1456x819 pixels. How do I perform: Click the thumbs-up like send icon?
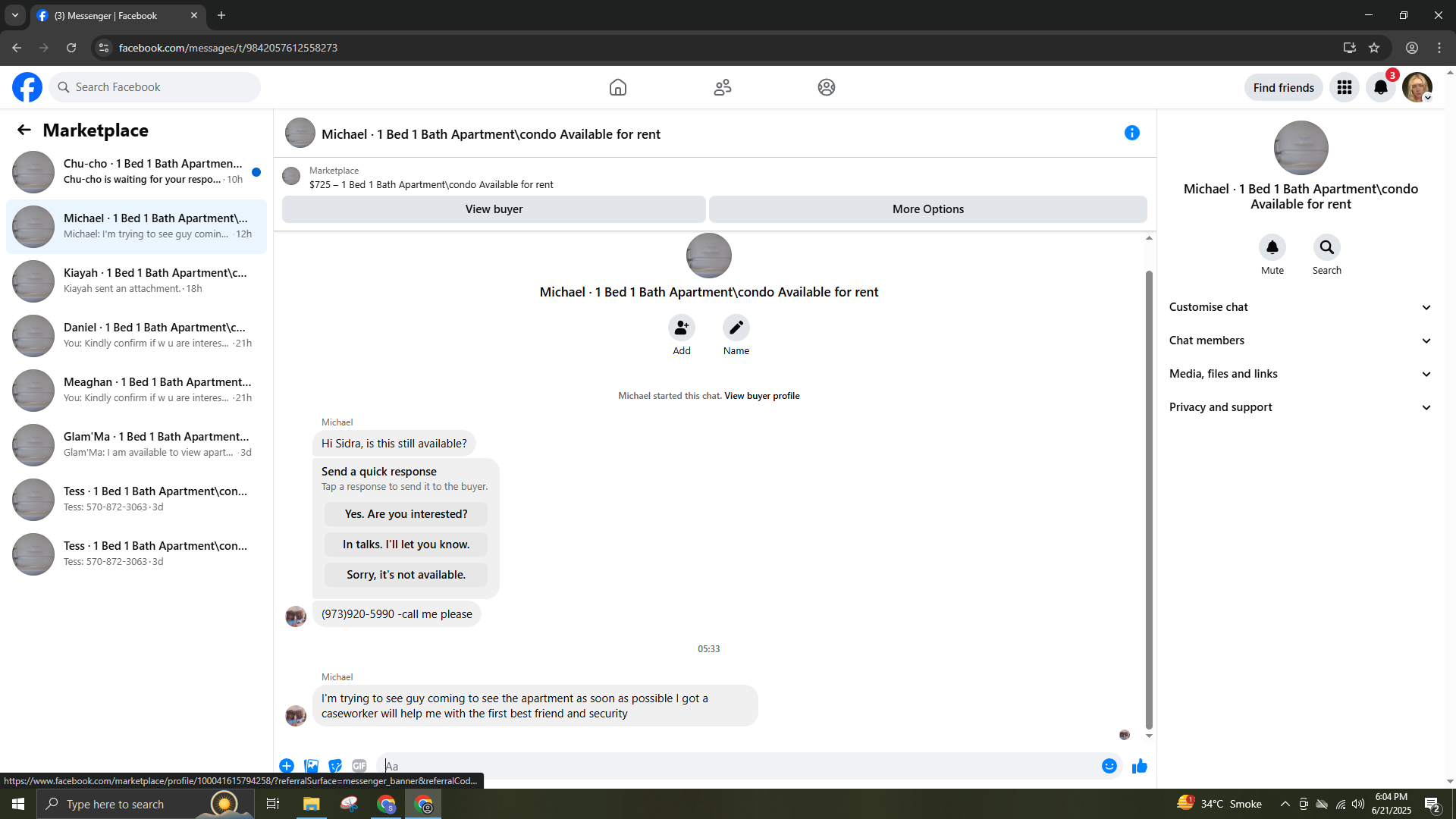coord(1139,766)
